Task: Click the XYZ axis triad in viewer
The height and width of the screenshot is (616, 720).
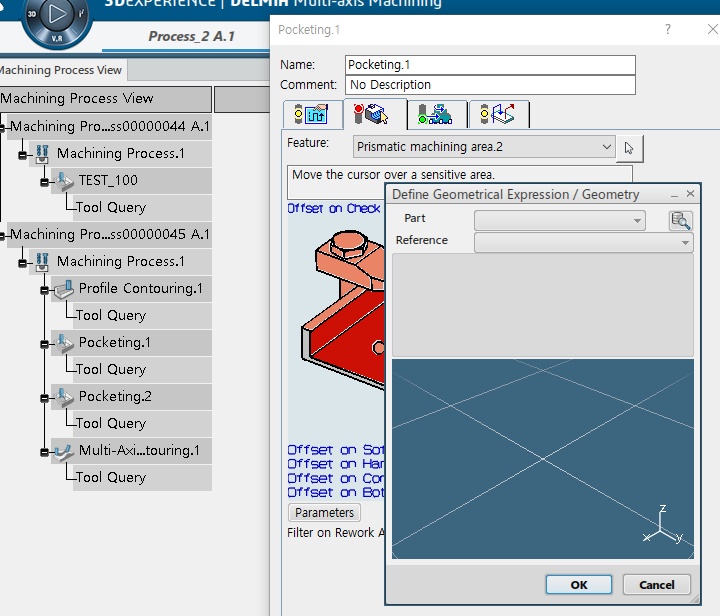Action: pos(663,524)
